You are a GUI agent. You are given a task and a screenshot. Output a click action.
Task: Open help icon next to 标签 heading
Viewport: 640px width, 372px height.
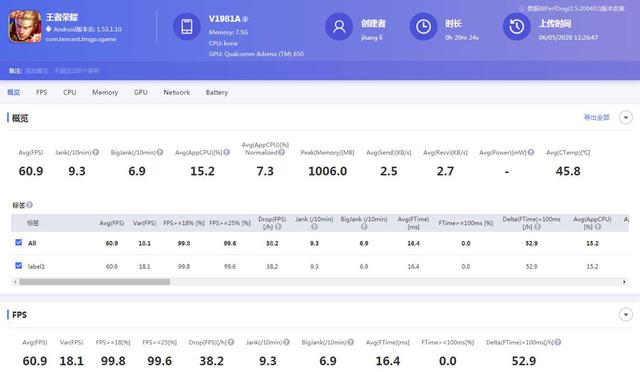pyautogui.click(x=29, y=205)
